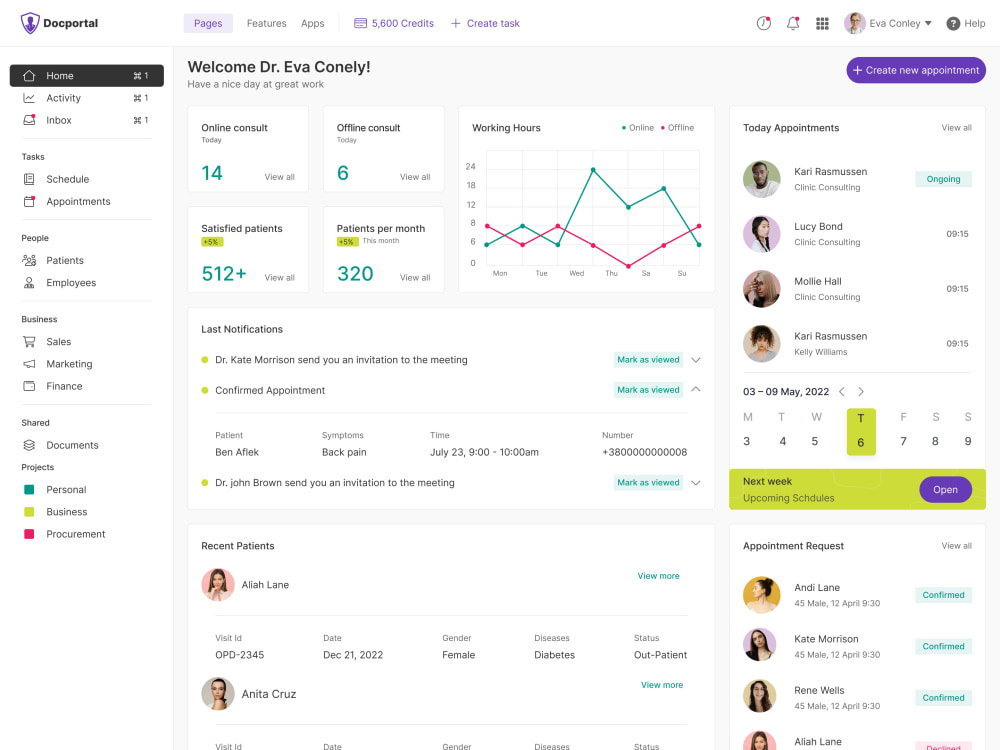Click Open button for next week schedules

tap(945, 490)
